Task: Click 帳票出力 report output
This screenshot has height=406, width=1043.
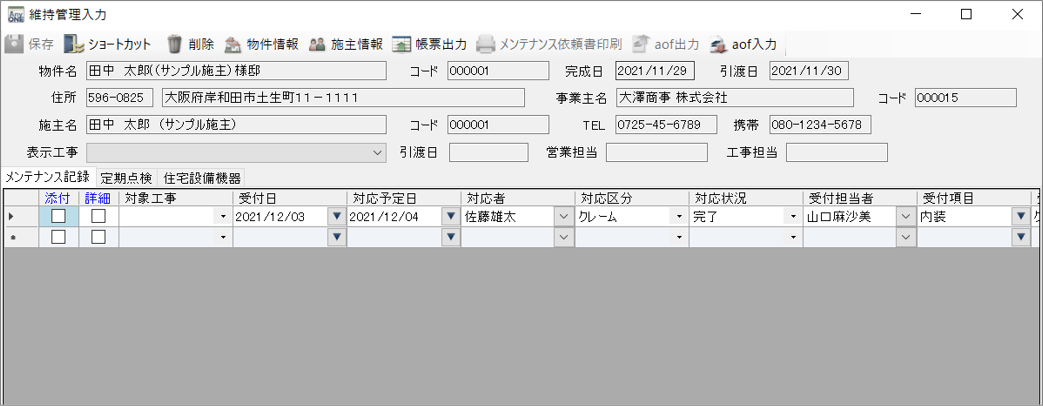Action: tap(429, 45)
